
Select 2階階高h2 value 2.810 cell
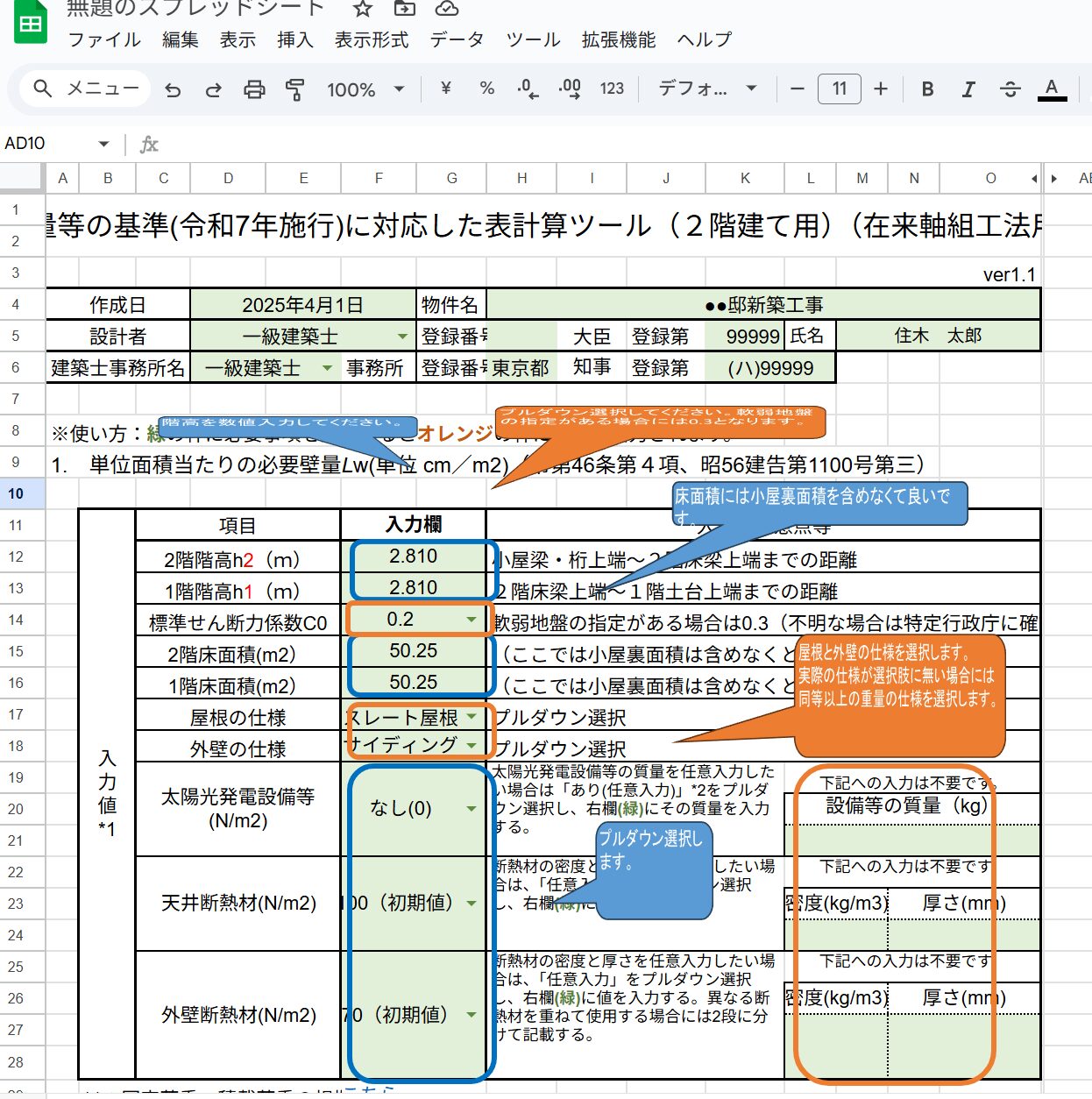click(414, 557)
